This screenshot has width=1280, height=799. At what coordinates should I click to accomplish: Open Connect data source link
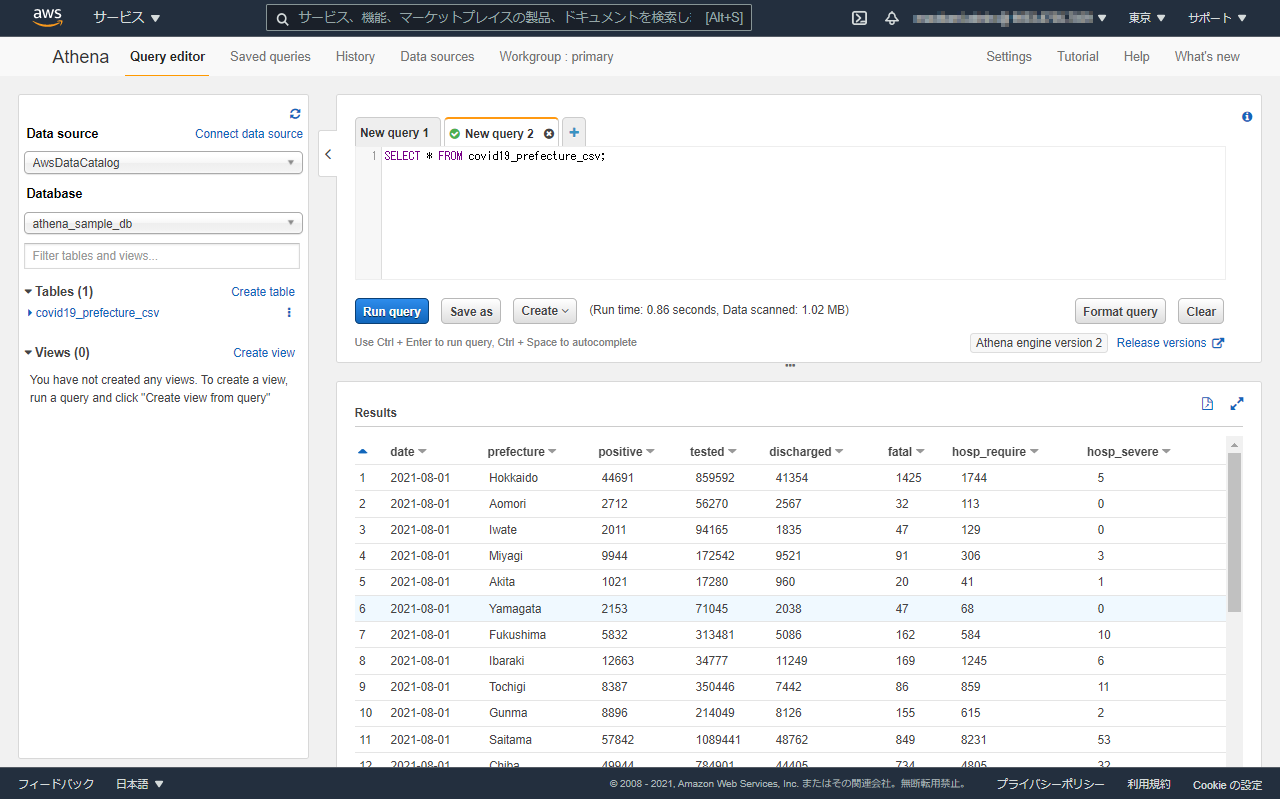click(249, 134)
